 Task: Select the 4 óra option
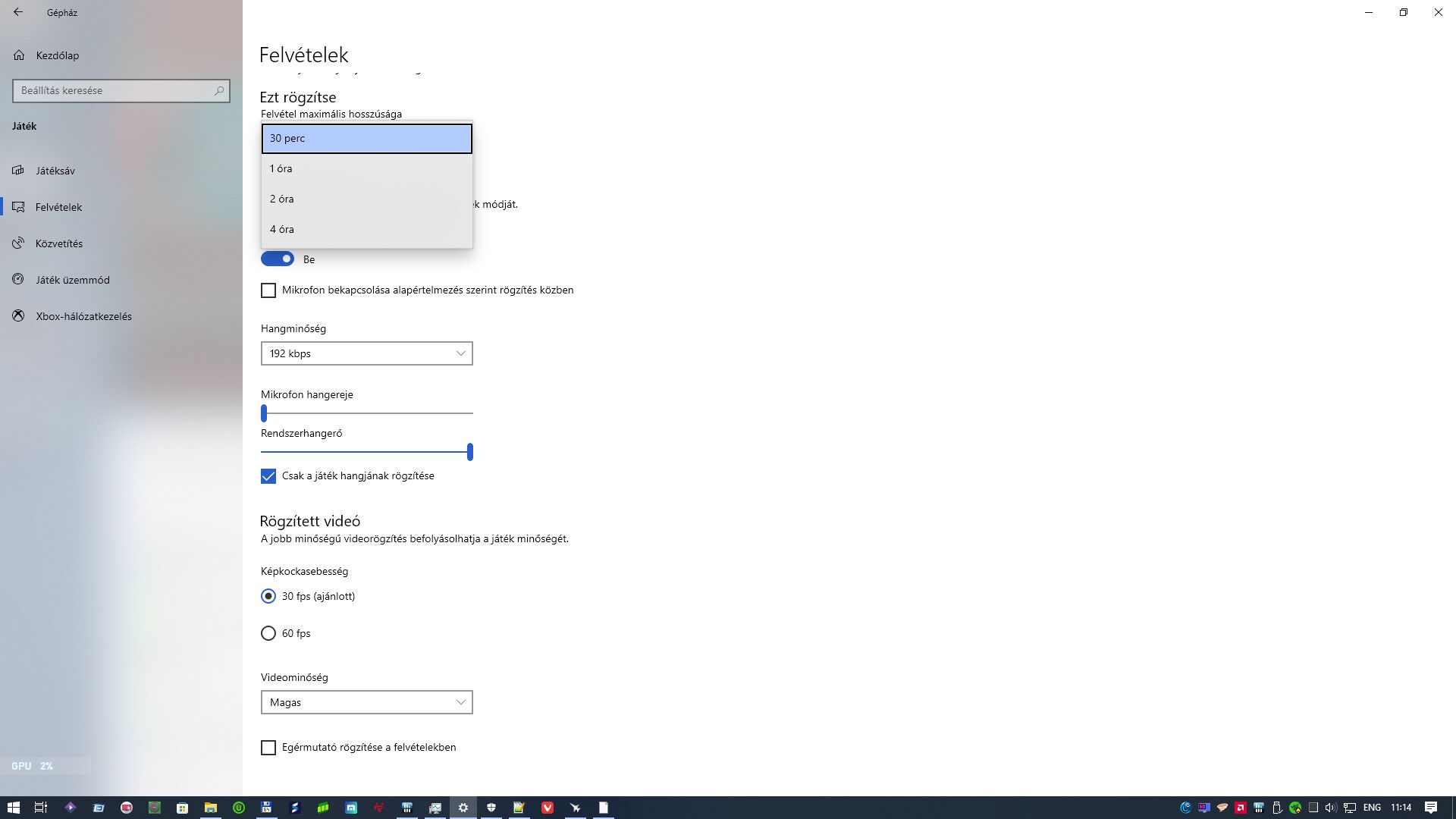pos(366,229)
